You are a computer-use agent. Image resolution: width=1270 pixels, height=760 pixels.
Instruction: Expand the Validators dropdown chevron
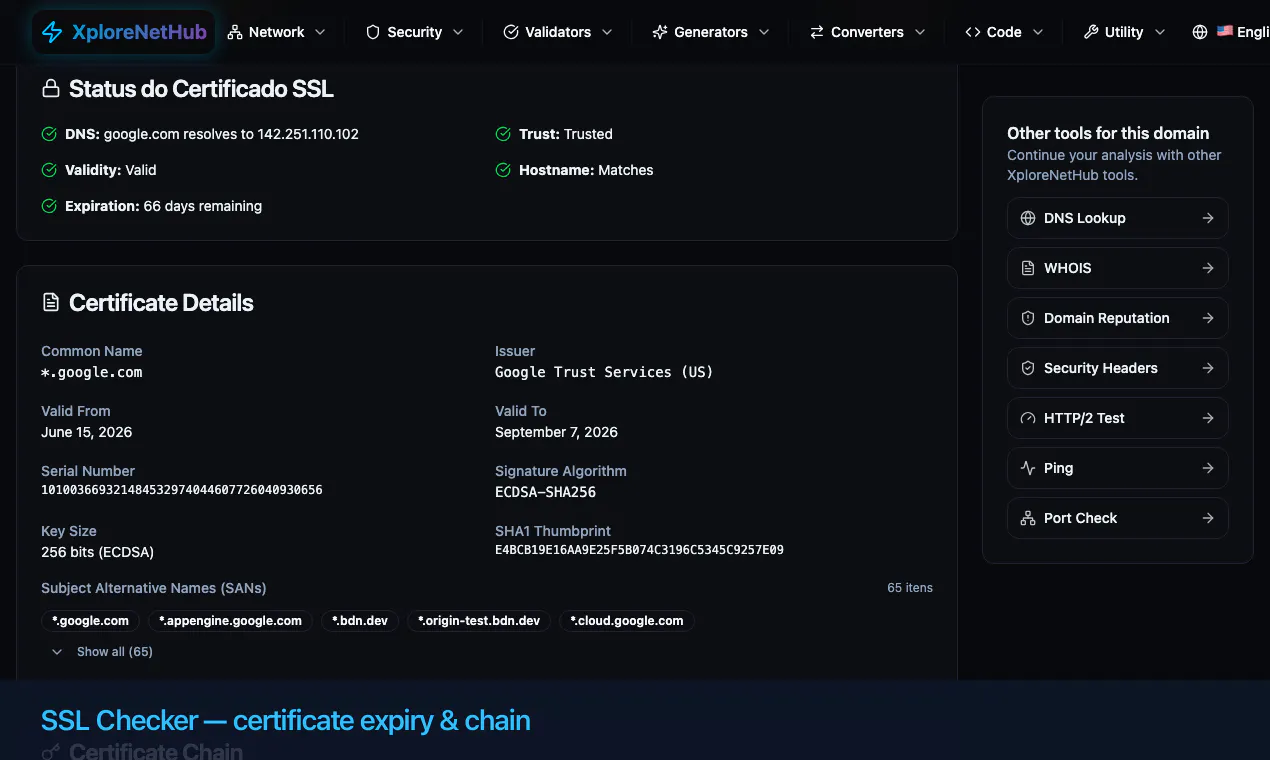click(x=607, y=32)
